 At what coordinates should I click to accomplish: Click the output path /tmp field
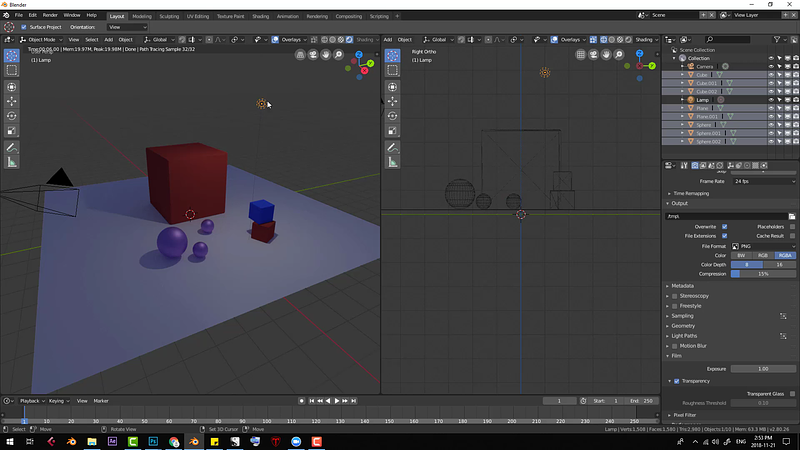click(726, 216)
